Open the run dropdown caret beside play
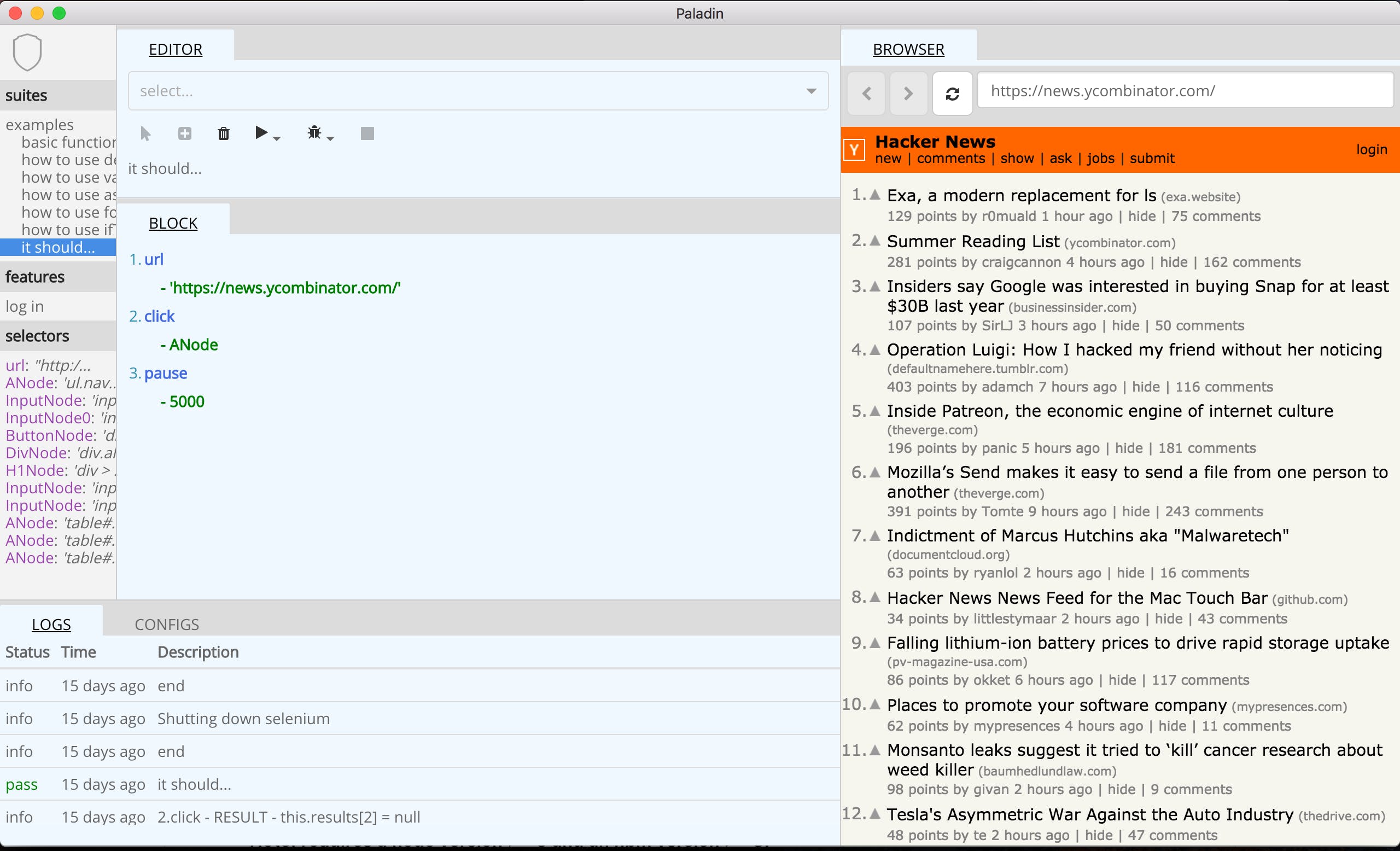The width and height of the screenshot is (1400, 851). (277, 138)
